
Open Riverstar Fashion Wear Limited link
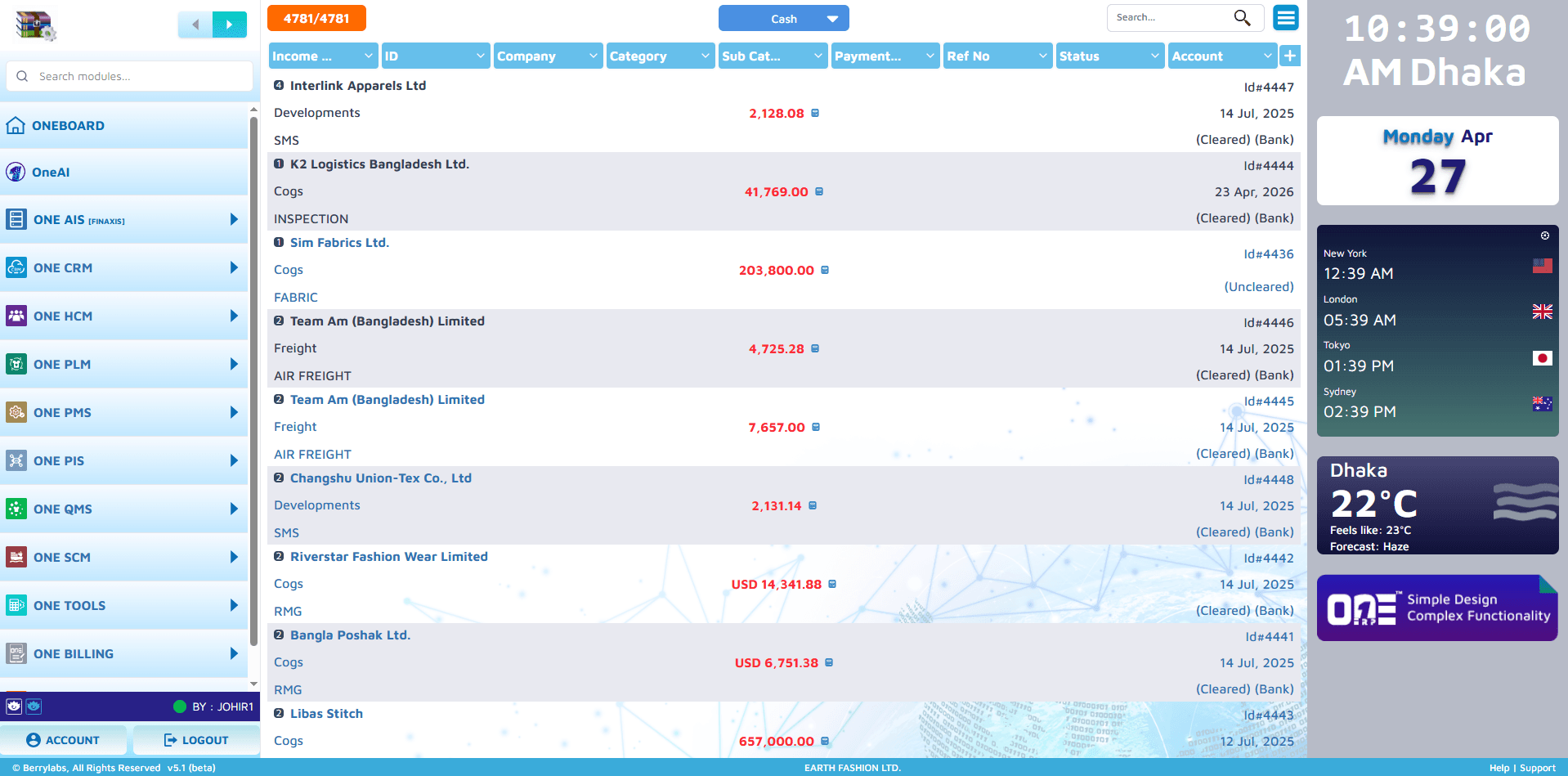[x=388, y=557]
